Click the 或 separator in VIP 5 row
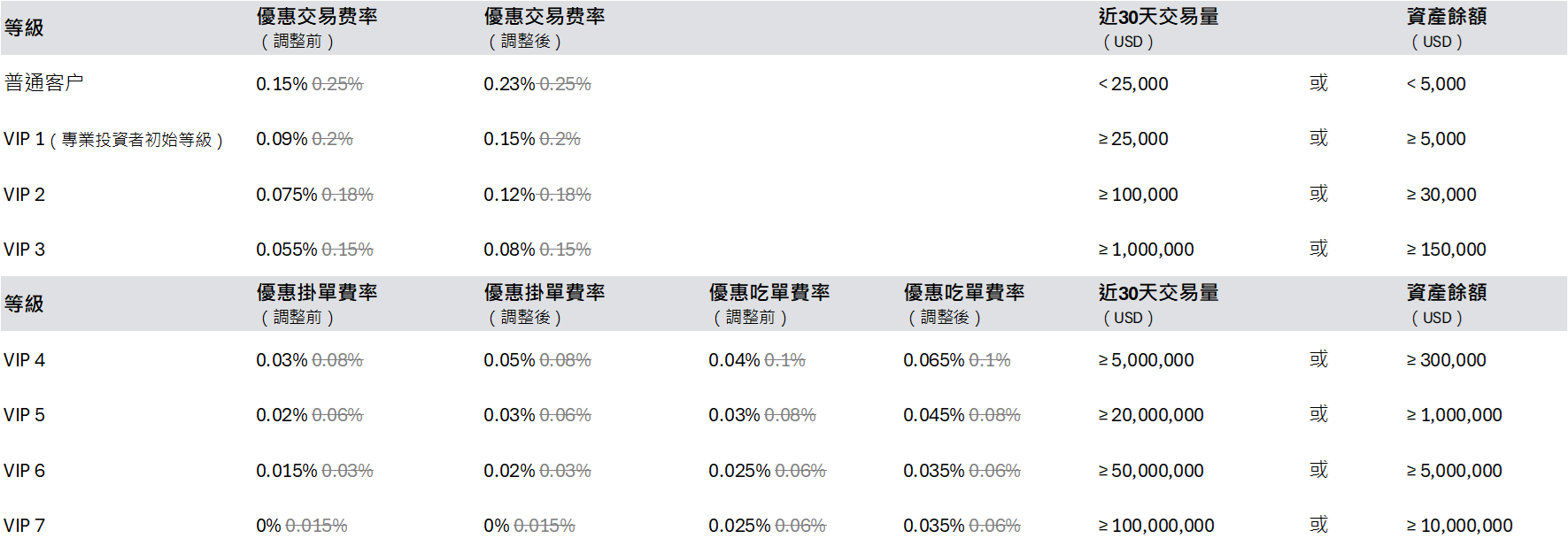The image size is (1568, 554). pyautogui.click(x=1319, y=414)
